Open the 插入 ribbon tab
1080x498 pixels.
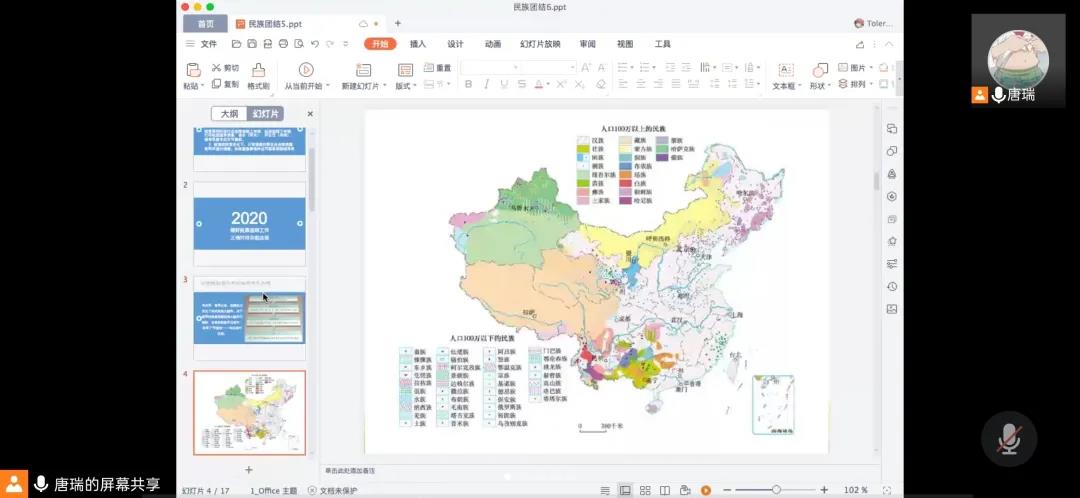[x=418, y=44]
